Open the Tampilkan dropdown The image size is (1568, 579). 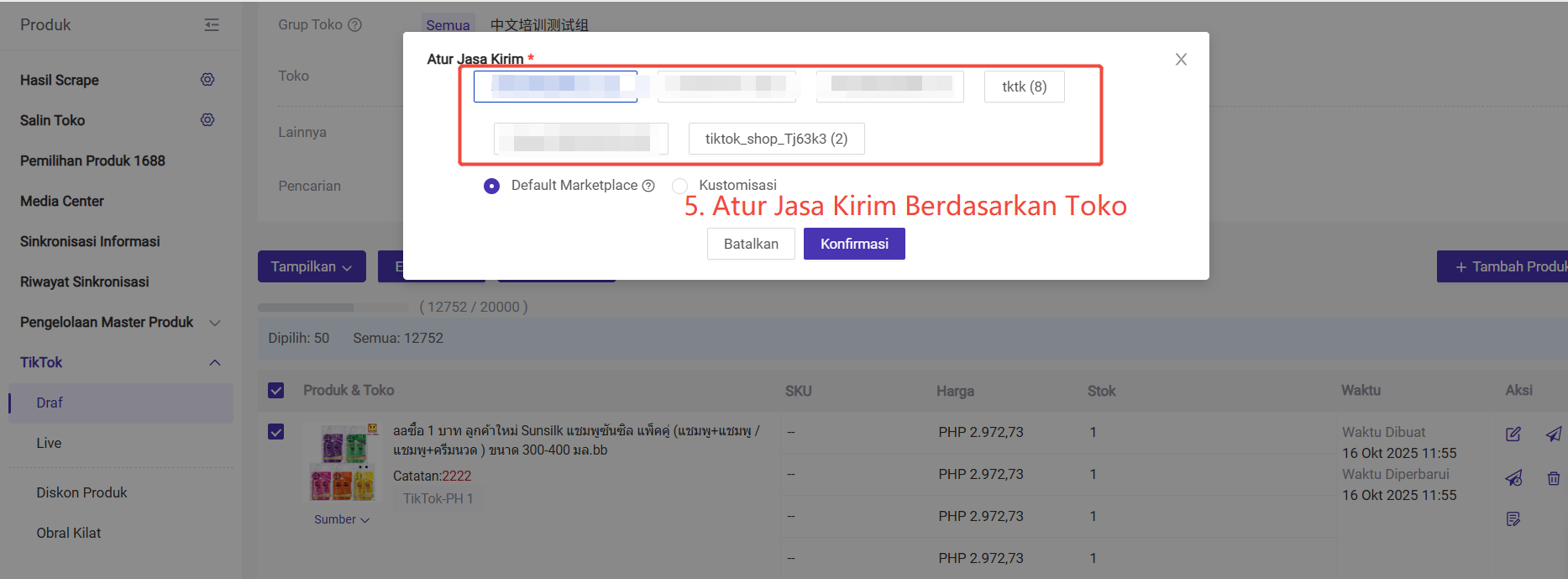tap(311, 266)
